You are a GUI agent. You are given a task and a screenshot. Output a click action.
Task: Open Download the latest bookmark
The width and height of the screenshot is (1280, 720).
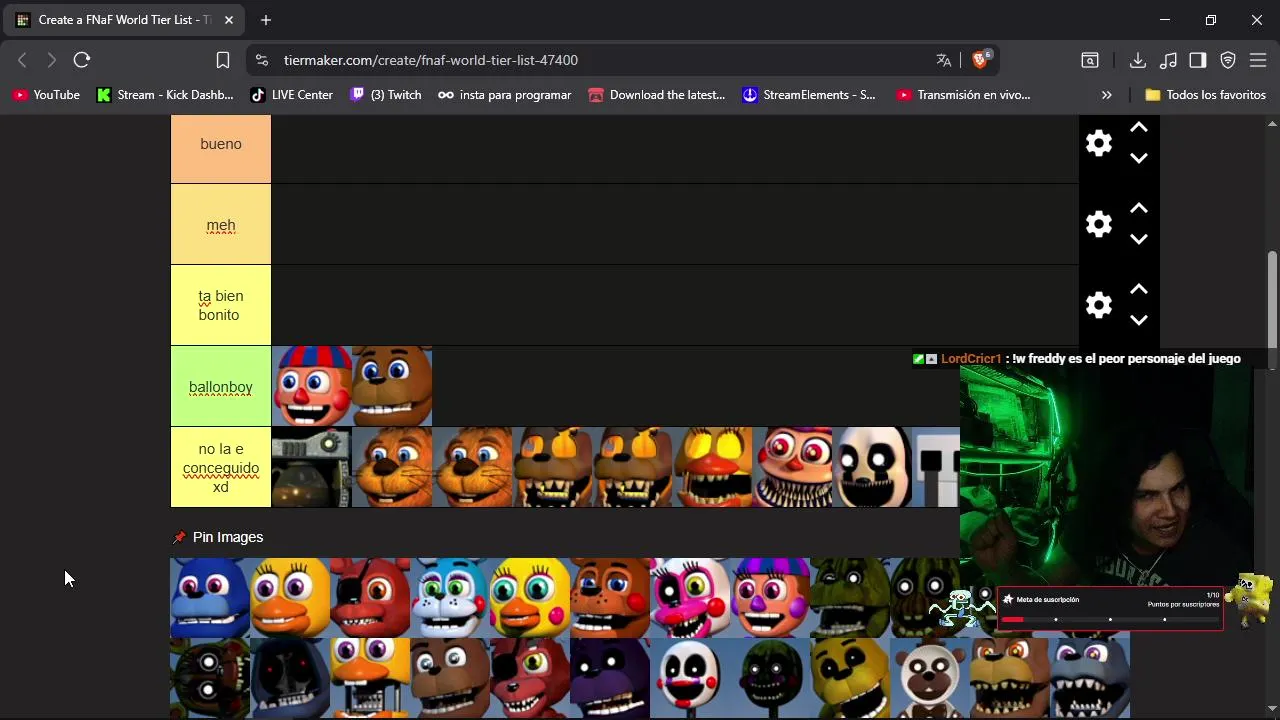pos(657,95)
